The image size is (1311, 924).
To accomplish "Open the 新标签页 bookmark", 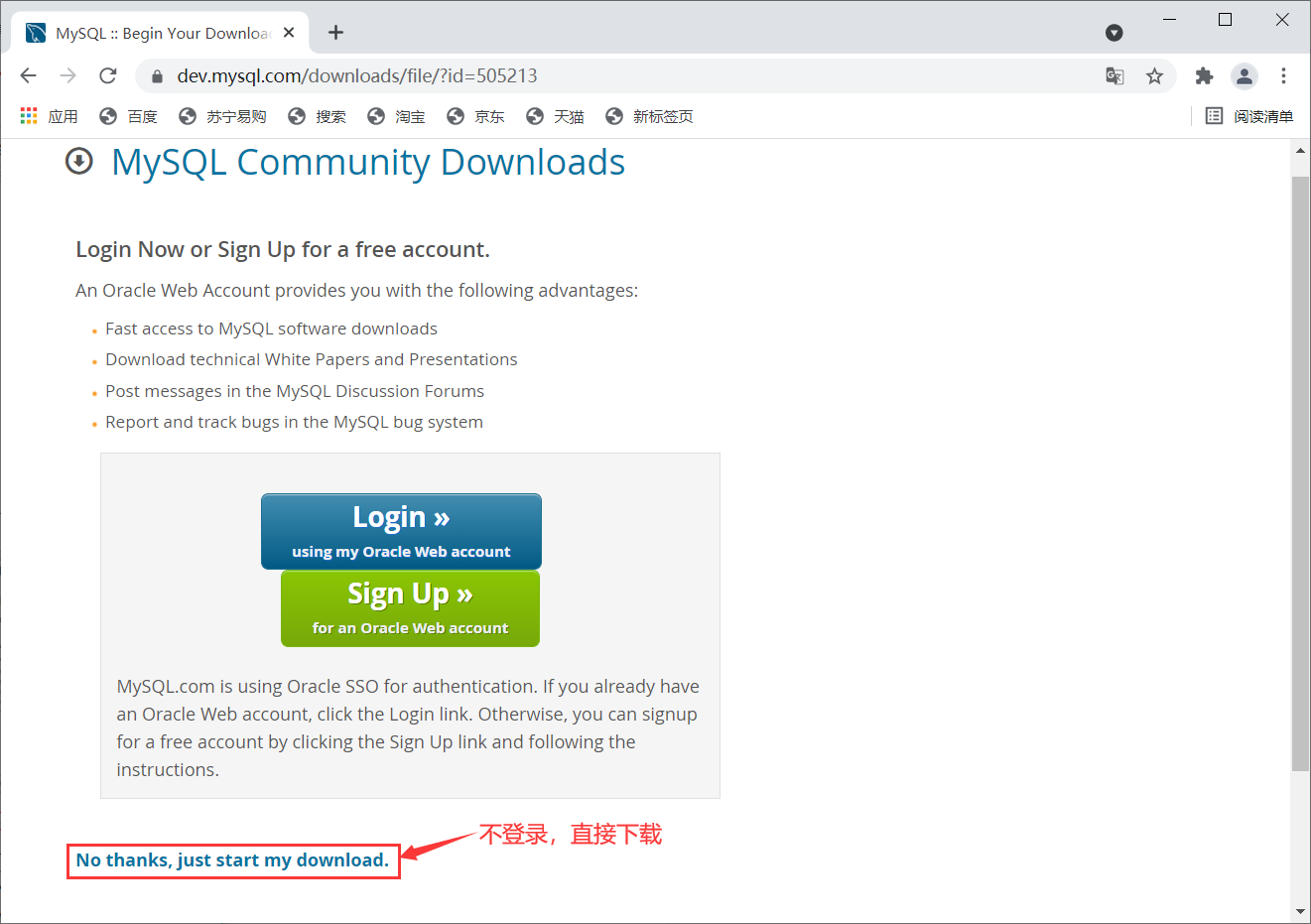I will pos(649,116).
